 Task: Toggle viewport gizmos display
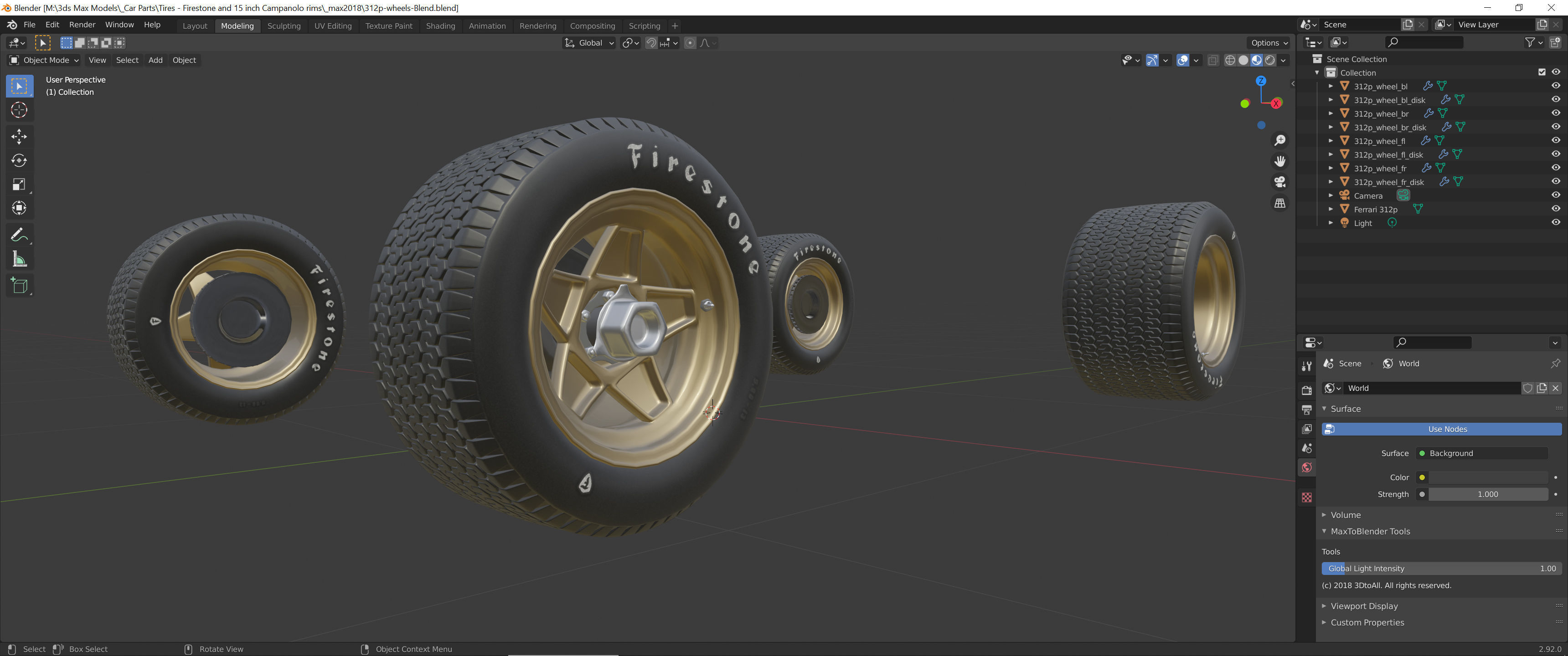pyautogui.click(x=1152, y=60)
